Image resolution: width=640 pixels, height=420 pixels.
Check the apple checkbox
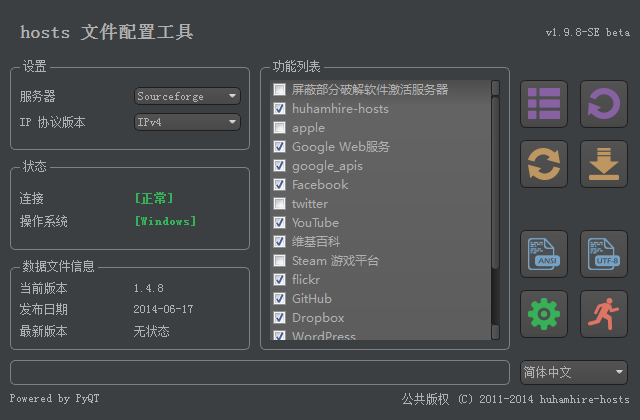click(280, 127)
